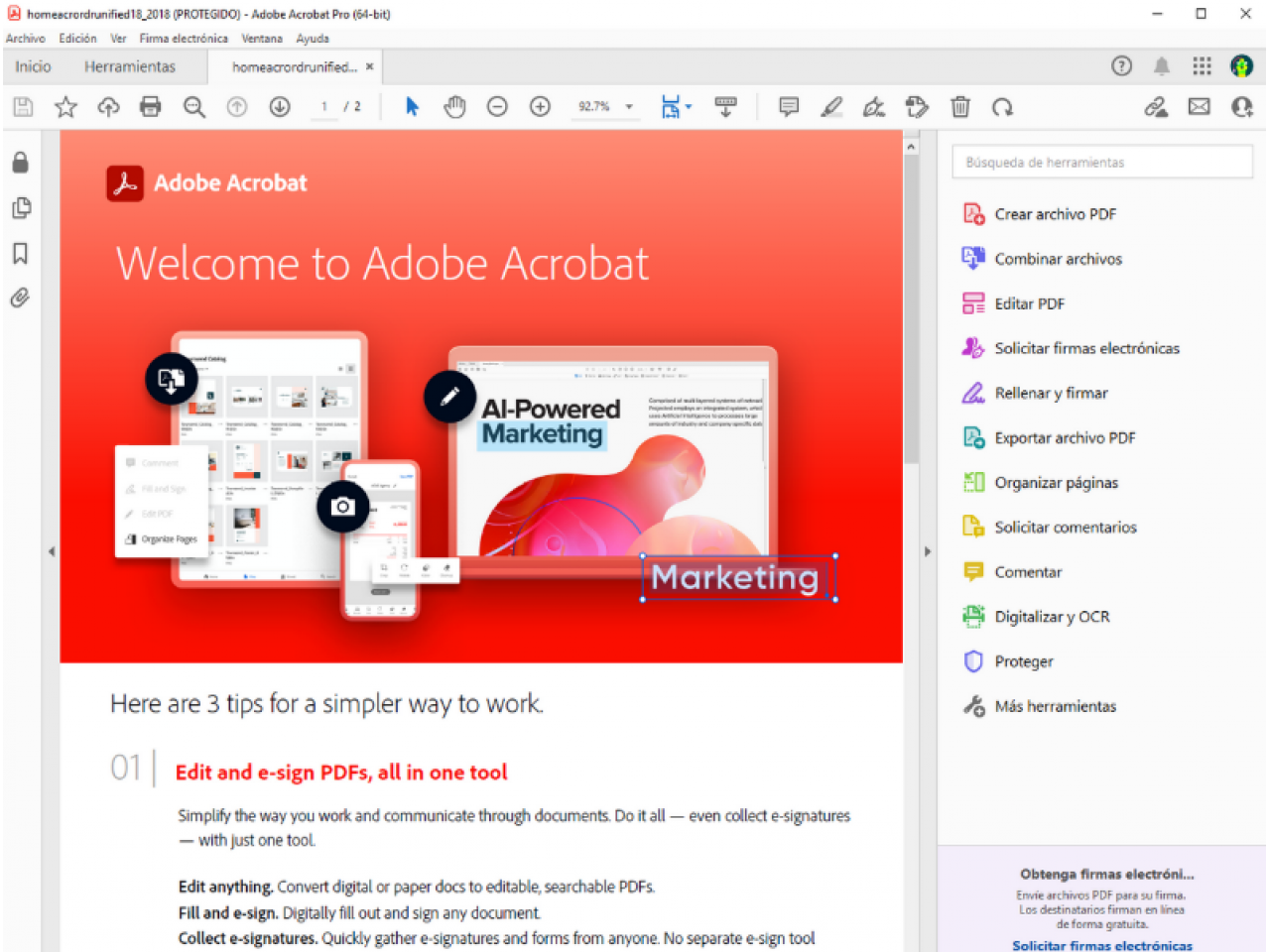1270x952 pixels.
Task: Switch to the Herramientas tab
Action: 130,66
